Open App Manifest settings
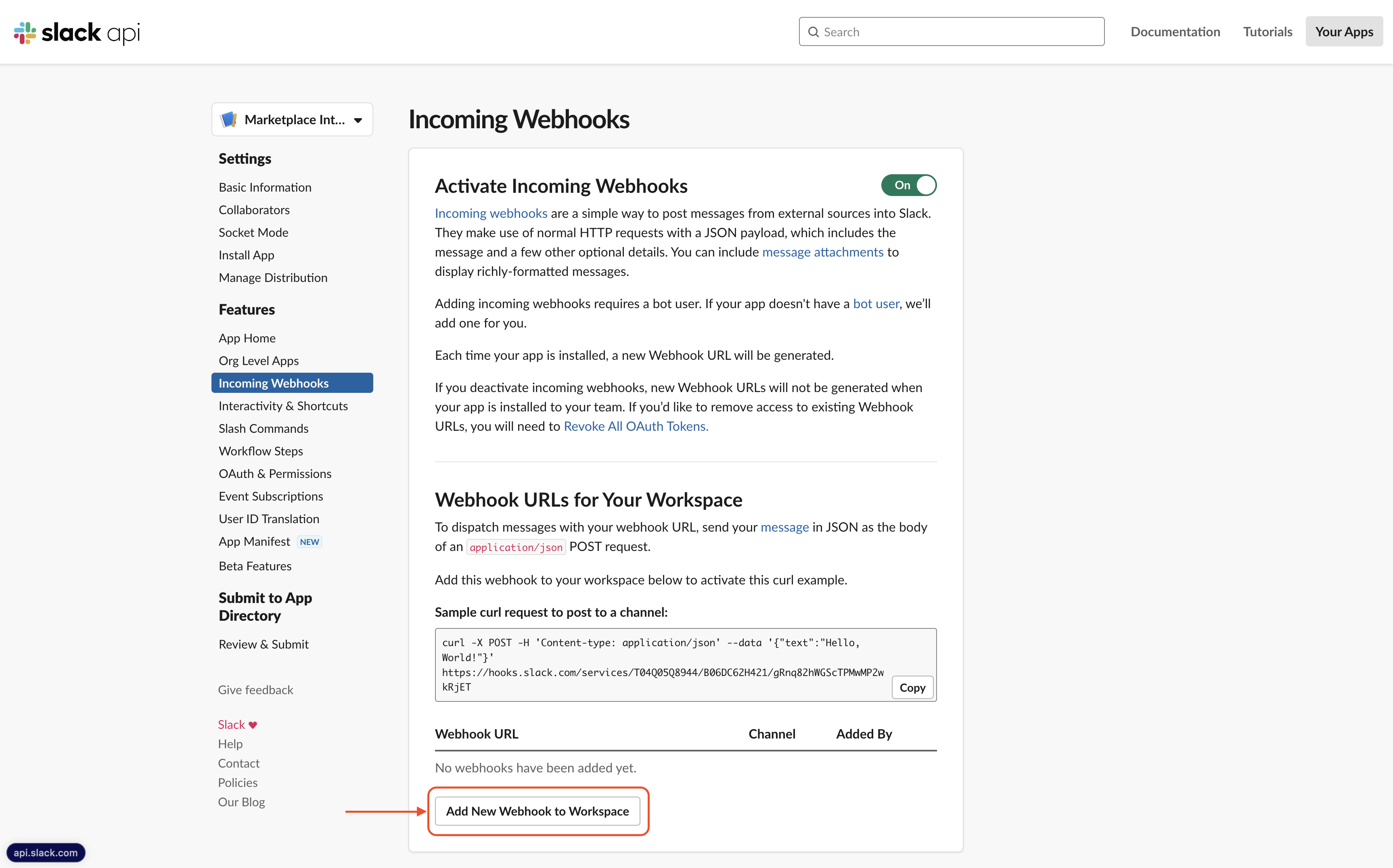The width and height of the screenshot is (1393, 868). click(x=254, y=541)
